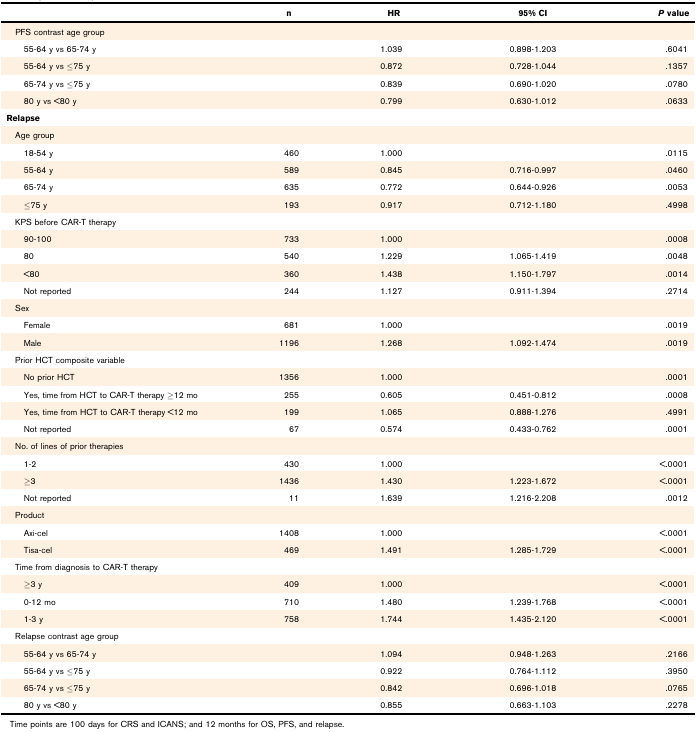Screen dimensions: 696x732
Task: Click the 95% CI column header
Action: [533, 13]
